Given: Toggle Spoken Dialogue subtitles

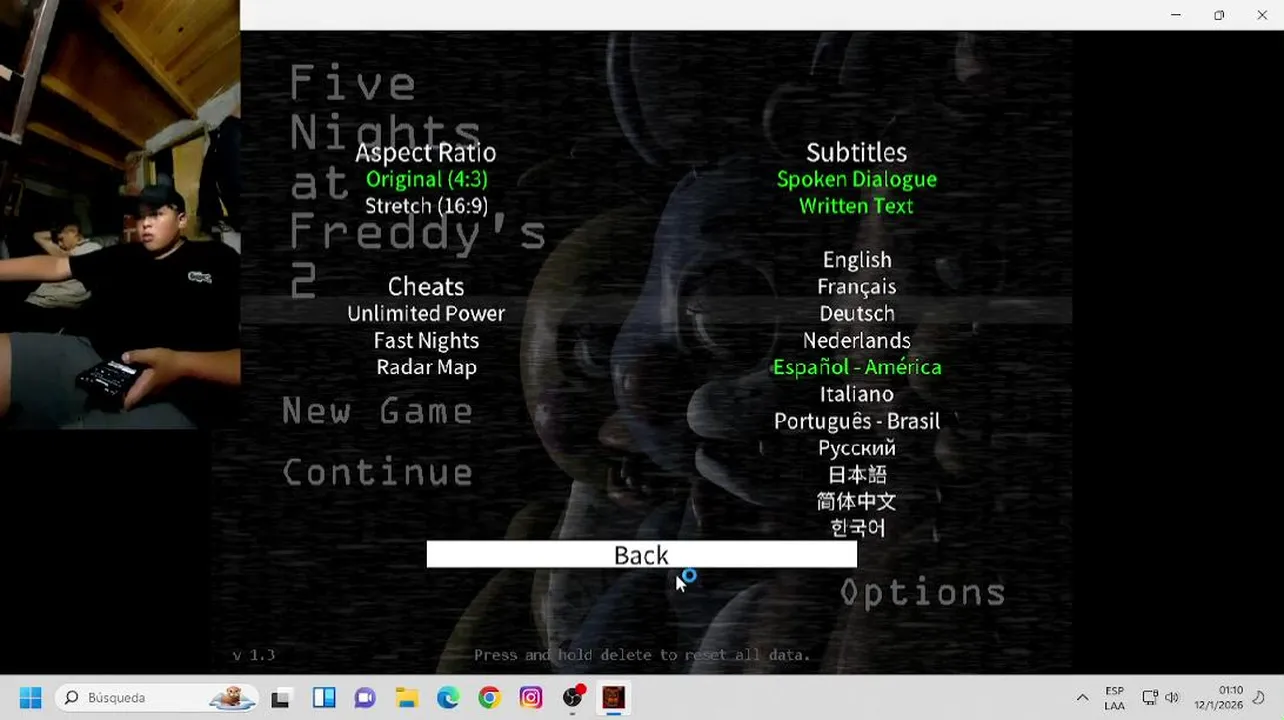Looking at the screenshot, I should (857, 179).
